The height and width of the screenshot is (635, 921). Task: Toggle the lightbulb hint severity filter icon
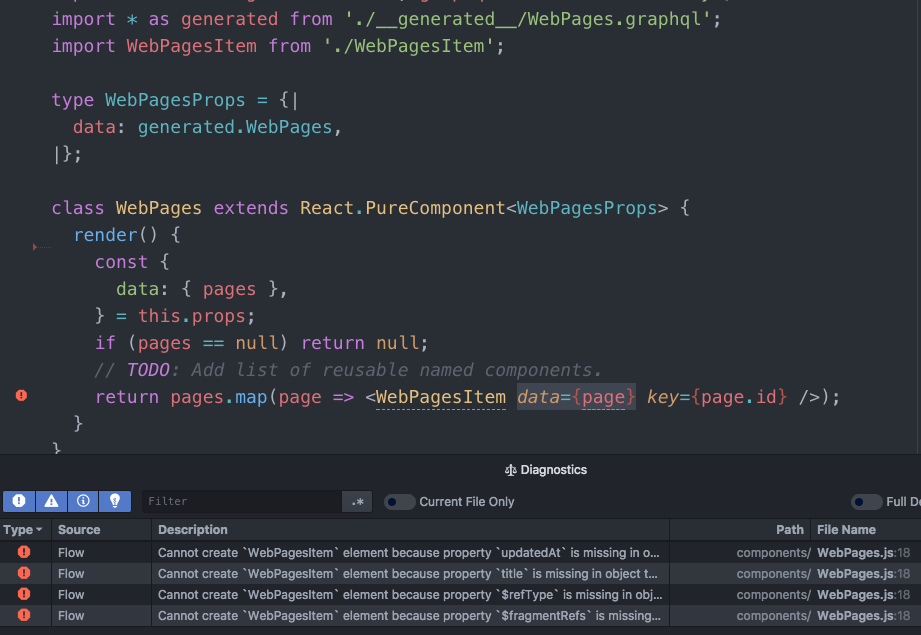(115, 501)
